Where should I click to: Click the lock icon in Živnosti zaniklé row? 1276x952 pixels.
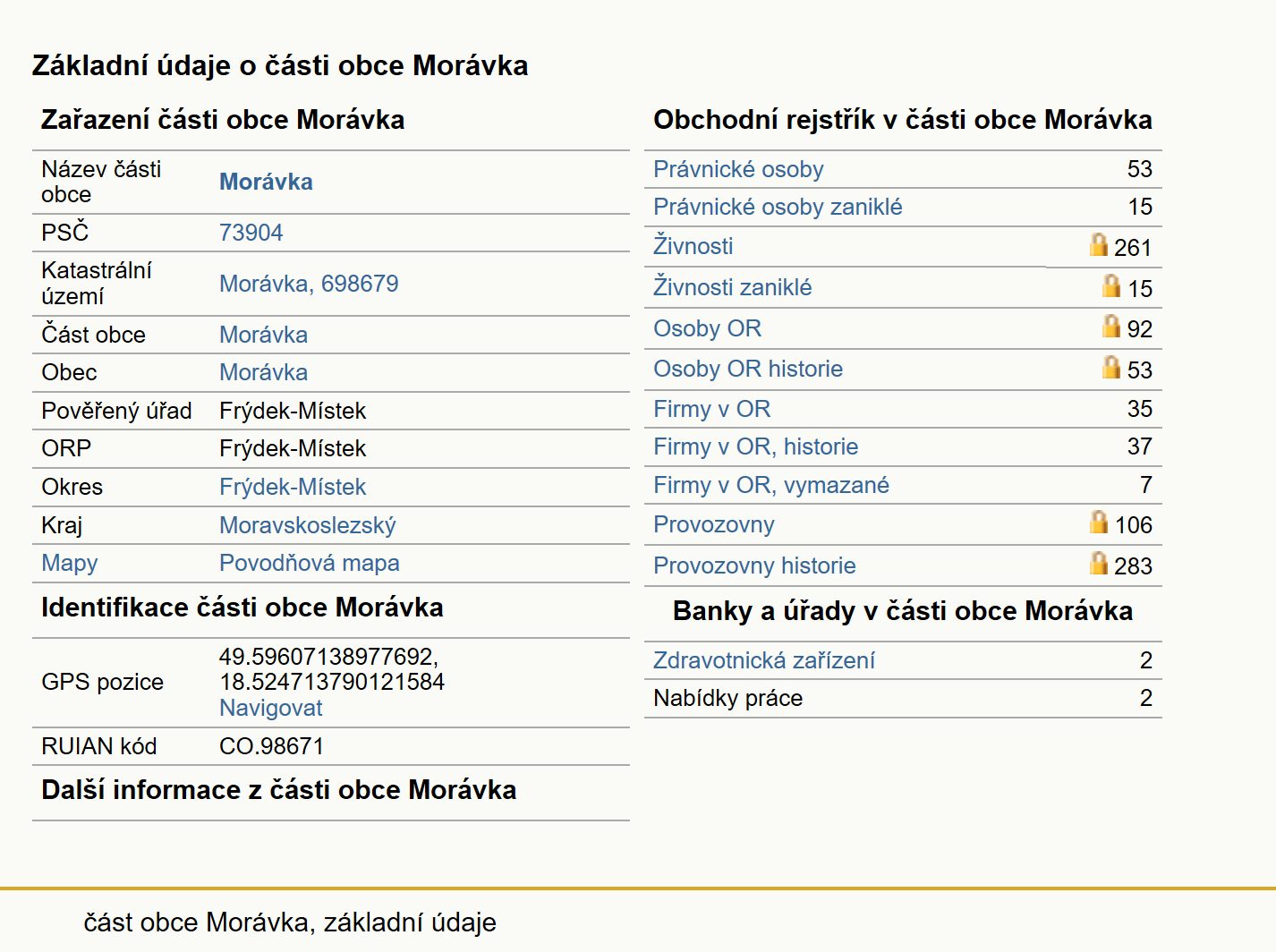(1110, 285)
